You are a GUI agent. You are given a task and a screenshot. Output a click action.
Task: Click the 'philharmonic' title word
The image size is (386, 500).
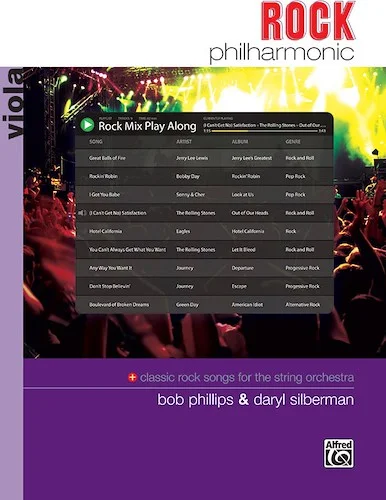click(281, 53)
